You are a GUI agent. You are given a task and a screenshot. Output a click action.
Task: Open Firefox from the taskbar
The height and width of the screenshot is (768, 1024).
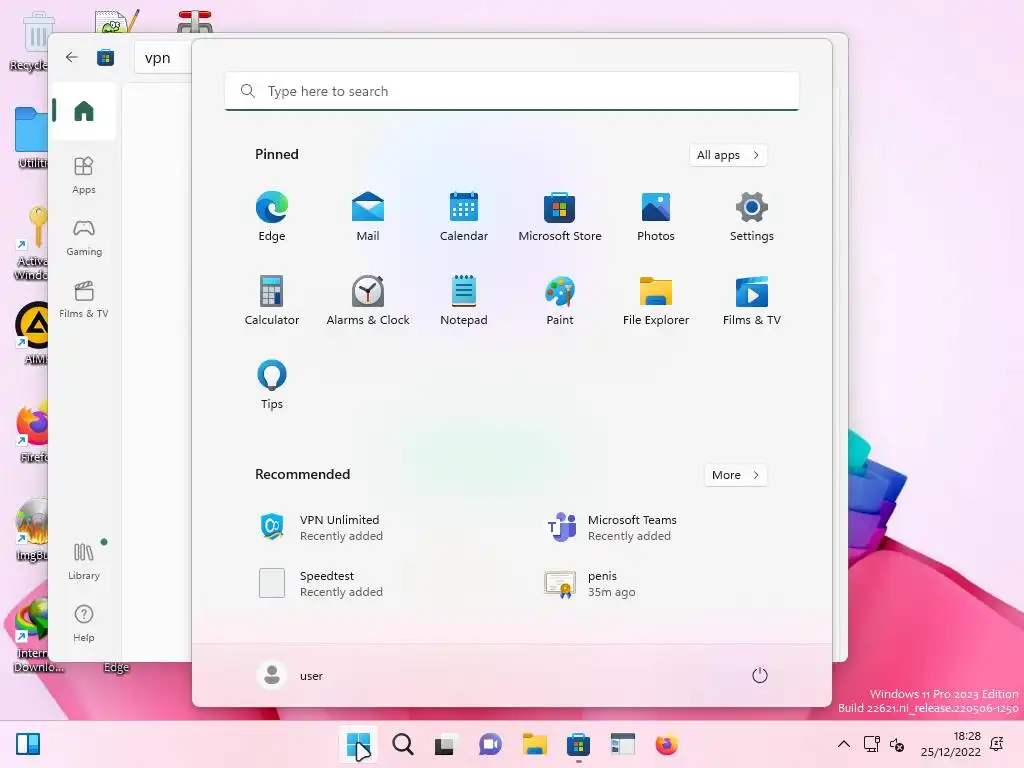[666, 744]
